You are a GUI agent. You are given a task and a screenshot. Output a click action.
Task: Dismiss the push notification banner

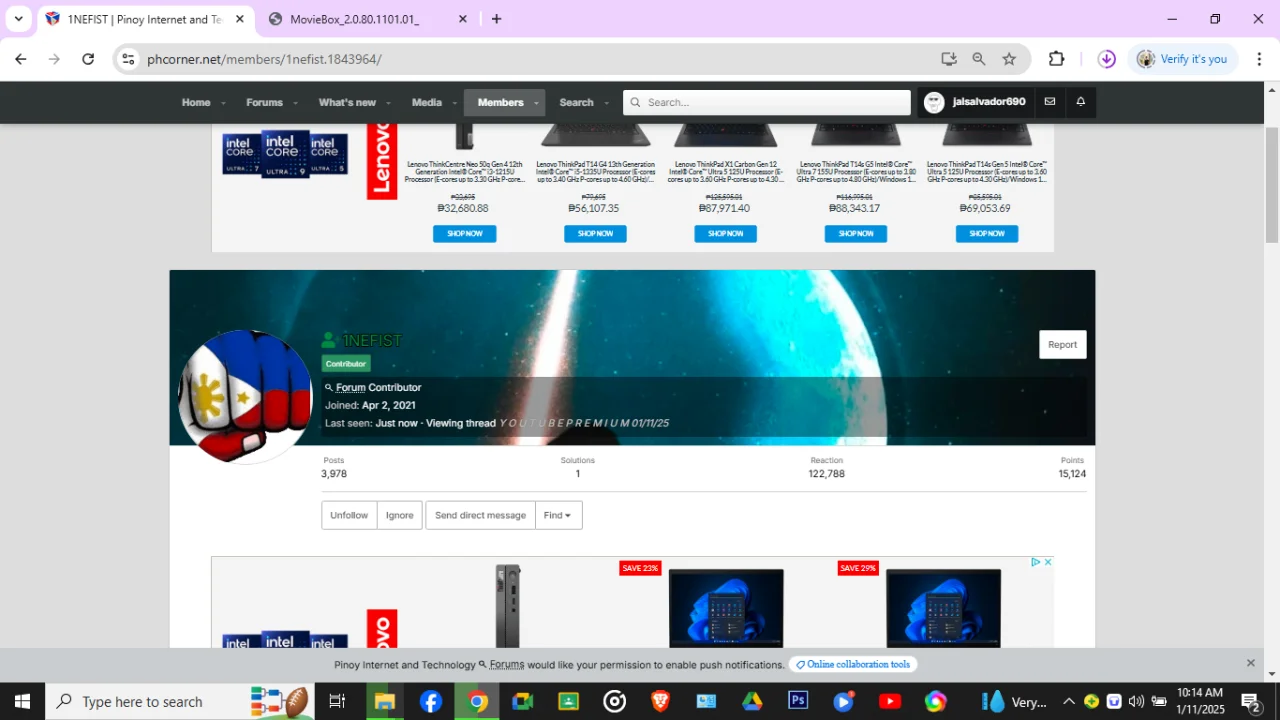click(x=1250, y=663)
